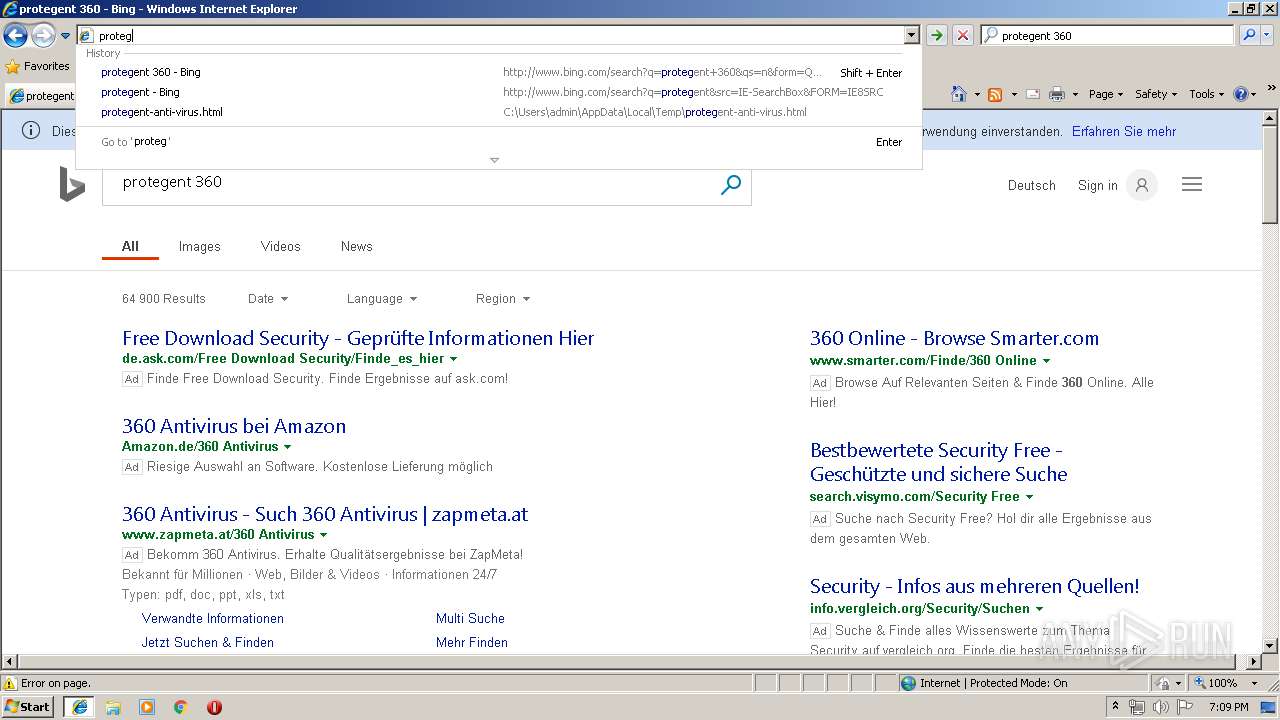Open '360 Online - Browse Smarter.com' ad
Screen dimensions: 1280x720
954,338
